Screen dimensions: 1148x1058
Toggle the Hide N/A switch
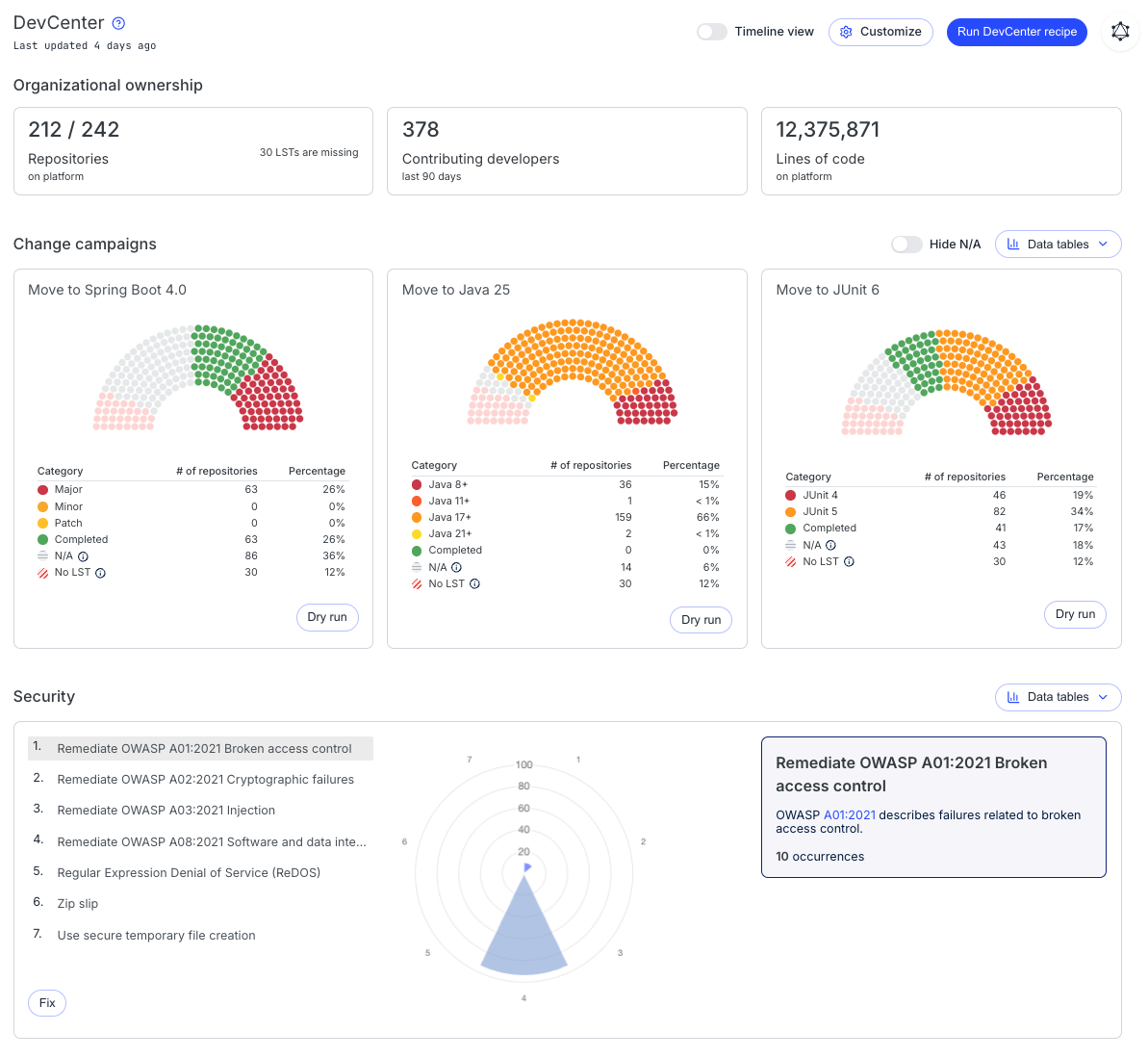click(906, 244)
